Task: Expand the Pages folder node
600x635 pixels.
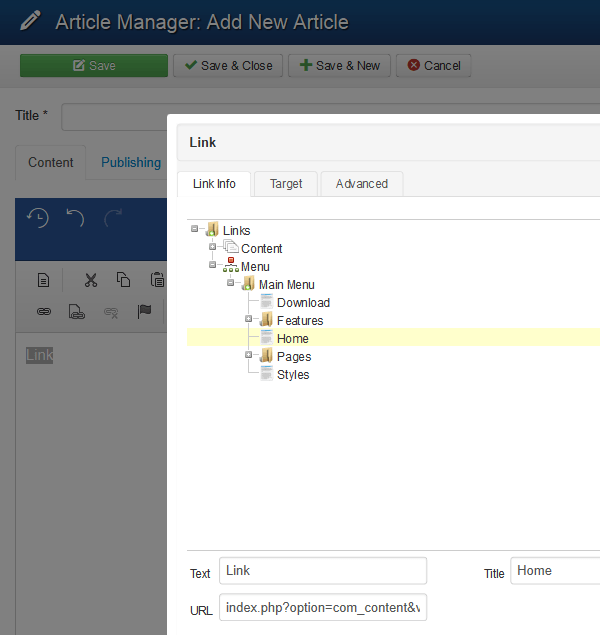Action: [x=249, y=355]
